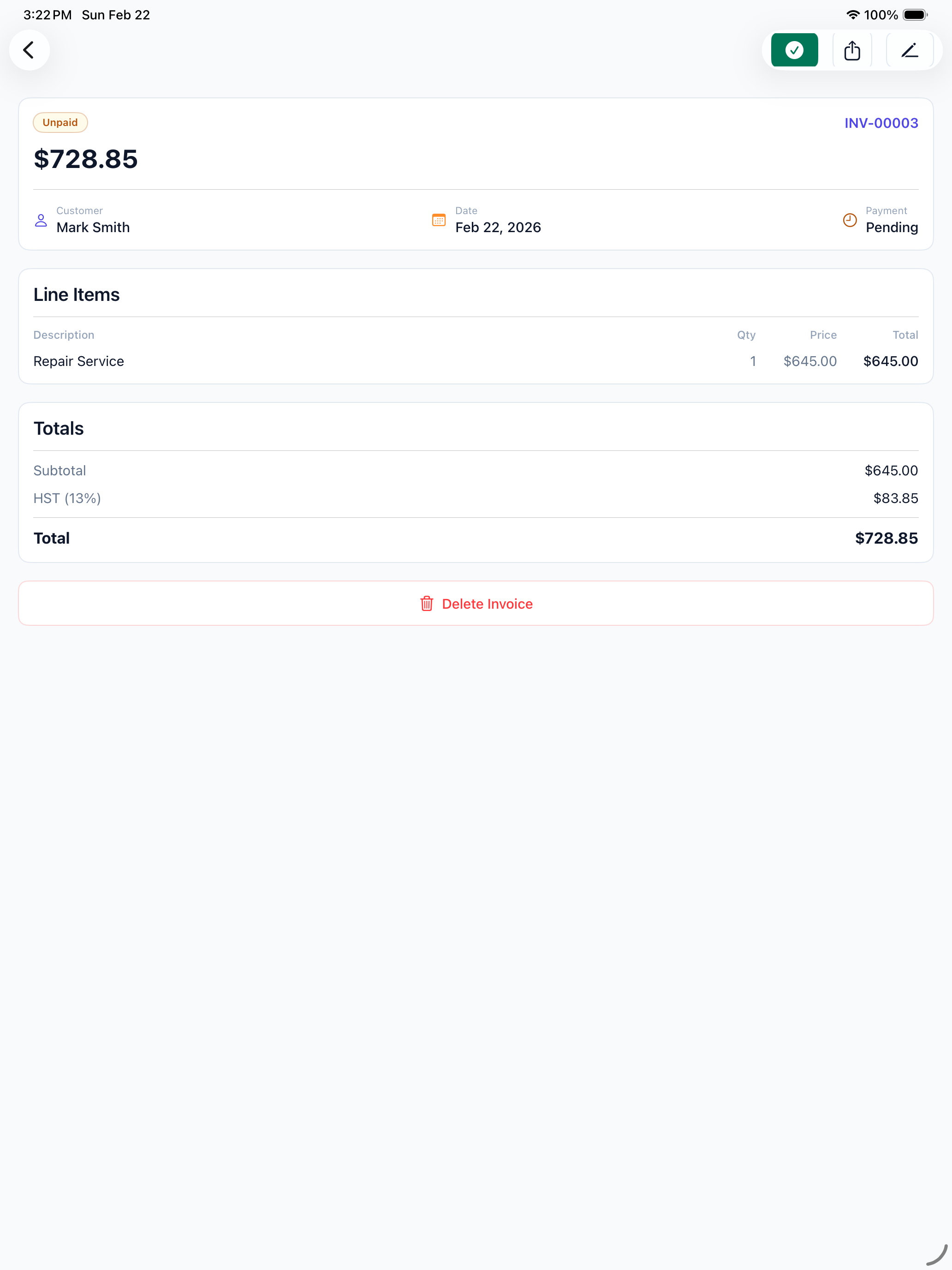952x1270 pixels.
Task: Click the Pending payment status
Action: (891, 228)
